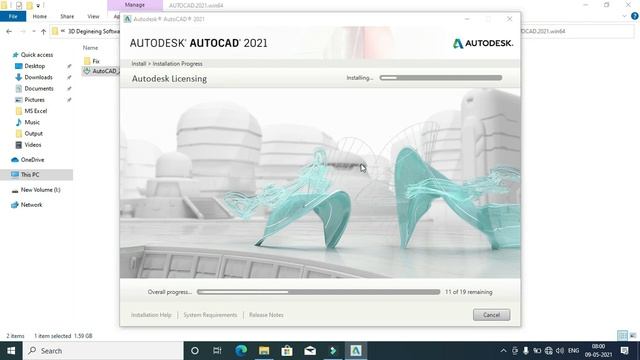Open the volume tray icon
Screen dimensions: 640x360
tap(560, 351)
